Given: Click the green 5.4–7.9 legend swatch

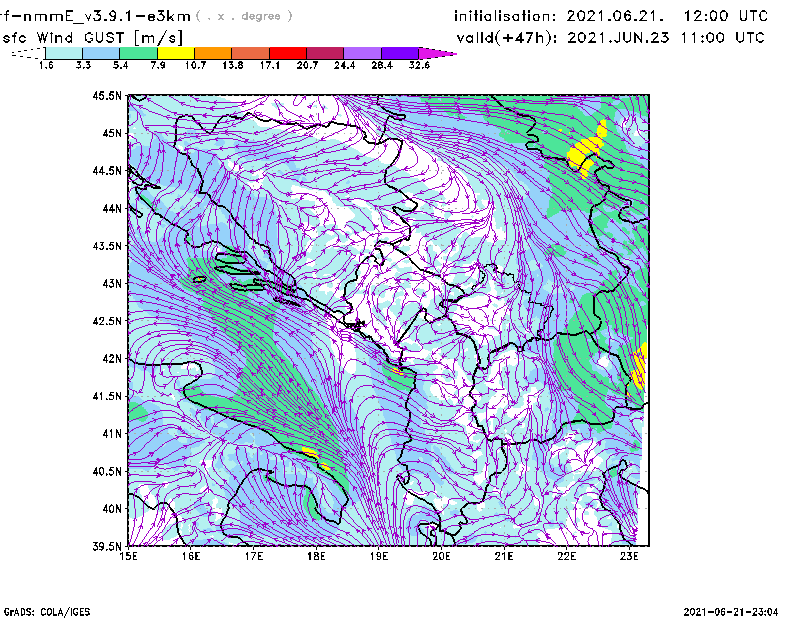Looking at the screenshot, I should click(139, 53).
